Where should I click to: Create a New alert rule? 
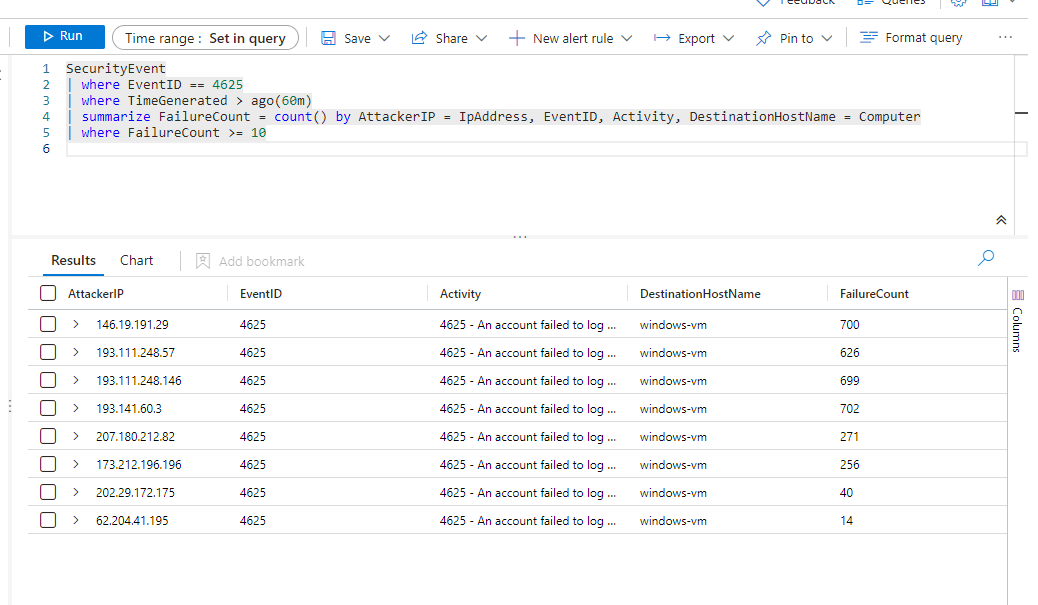570,37
